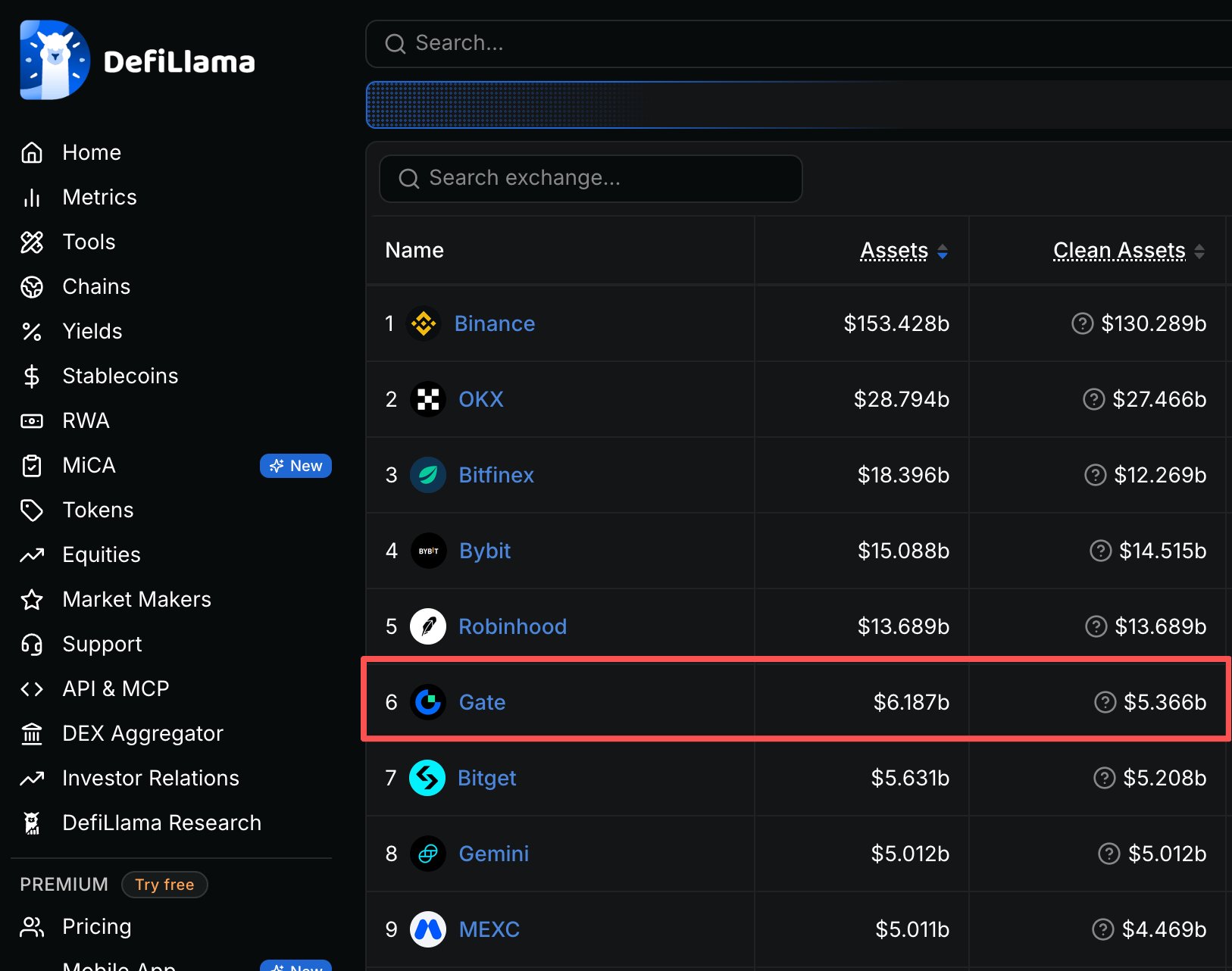Open Investor Relations in sidebar
The height and width of the screenshot is (971, 1232).
150,778
